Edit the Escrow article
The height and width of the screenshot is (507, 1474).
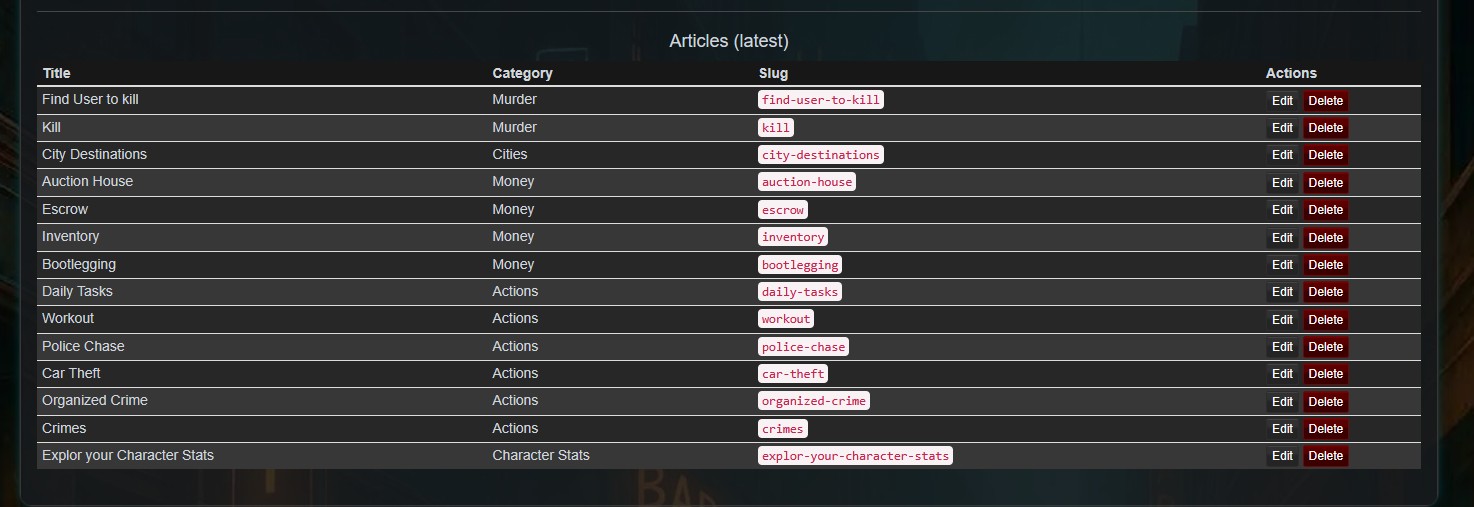point(1282,210)
